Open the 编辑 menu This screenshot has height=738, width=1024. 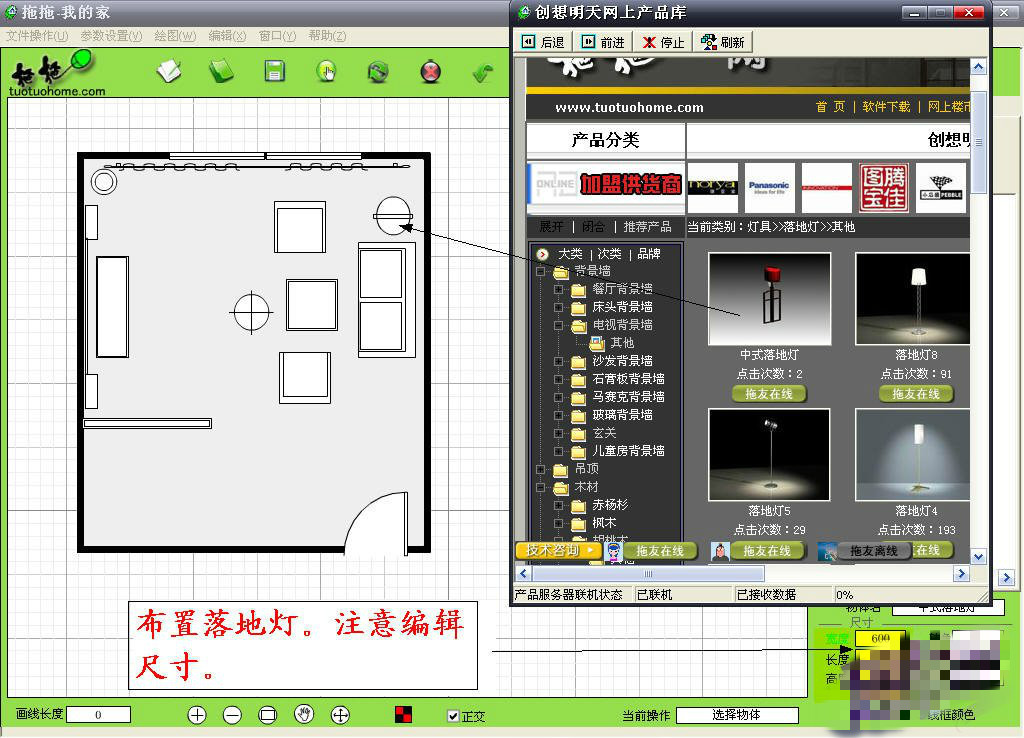pyautogui.click(x=227, y=36)
